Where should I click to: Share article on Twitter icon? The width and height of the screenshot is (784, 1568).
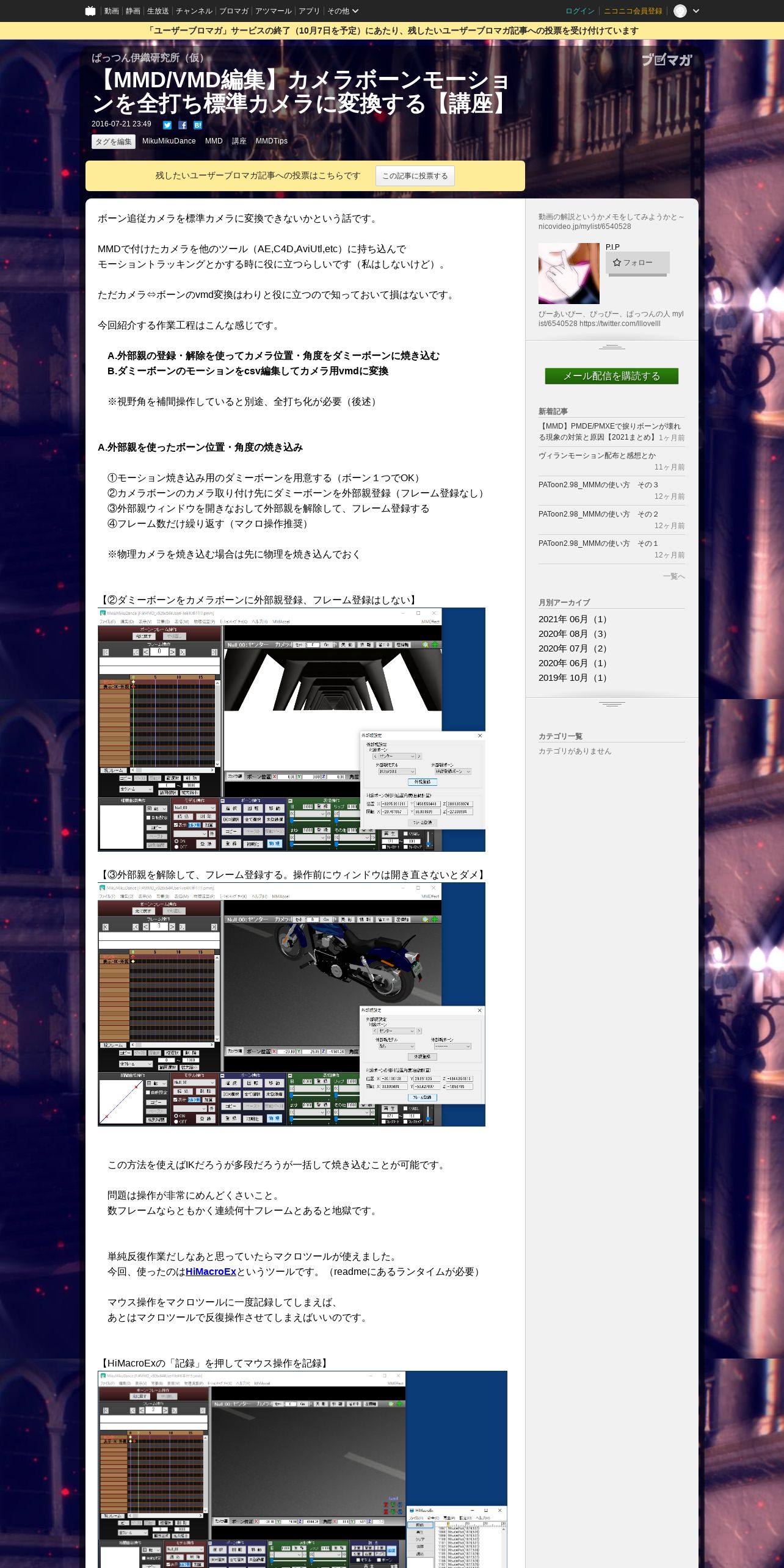pos(167,125)
